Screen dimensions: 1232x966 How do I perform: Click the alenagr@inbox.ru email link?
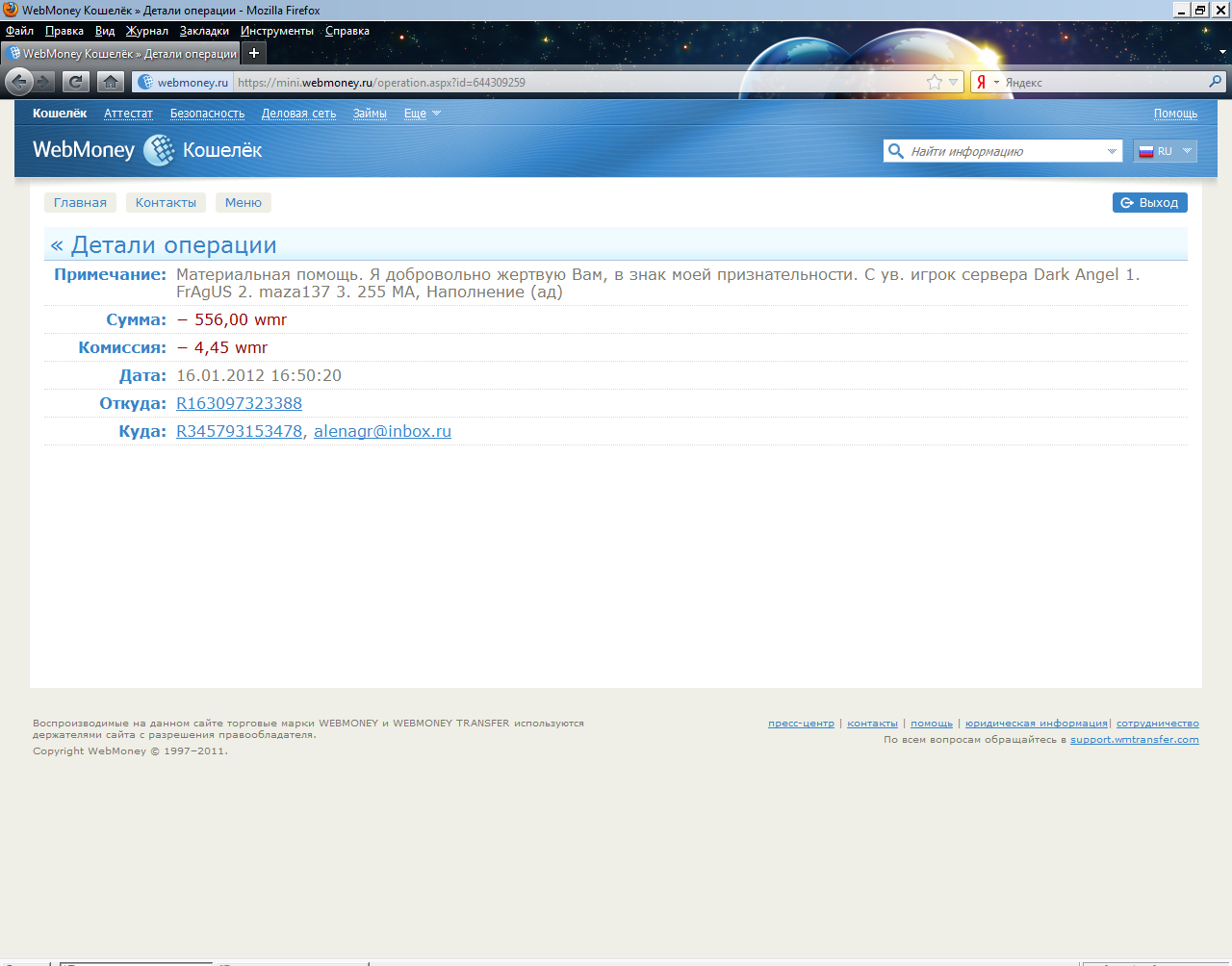point(382,431)
